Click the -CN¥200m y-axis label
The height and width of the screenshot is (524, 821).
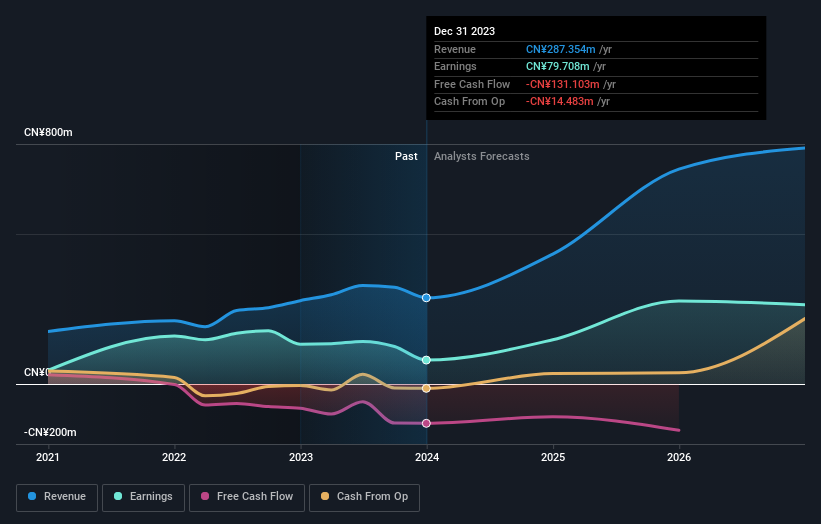pyautogui.click(x=50, y=432)
